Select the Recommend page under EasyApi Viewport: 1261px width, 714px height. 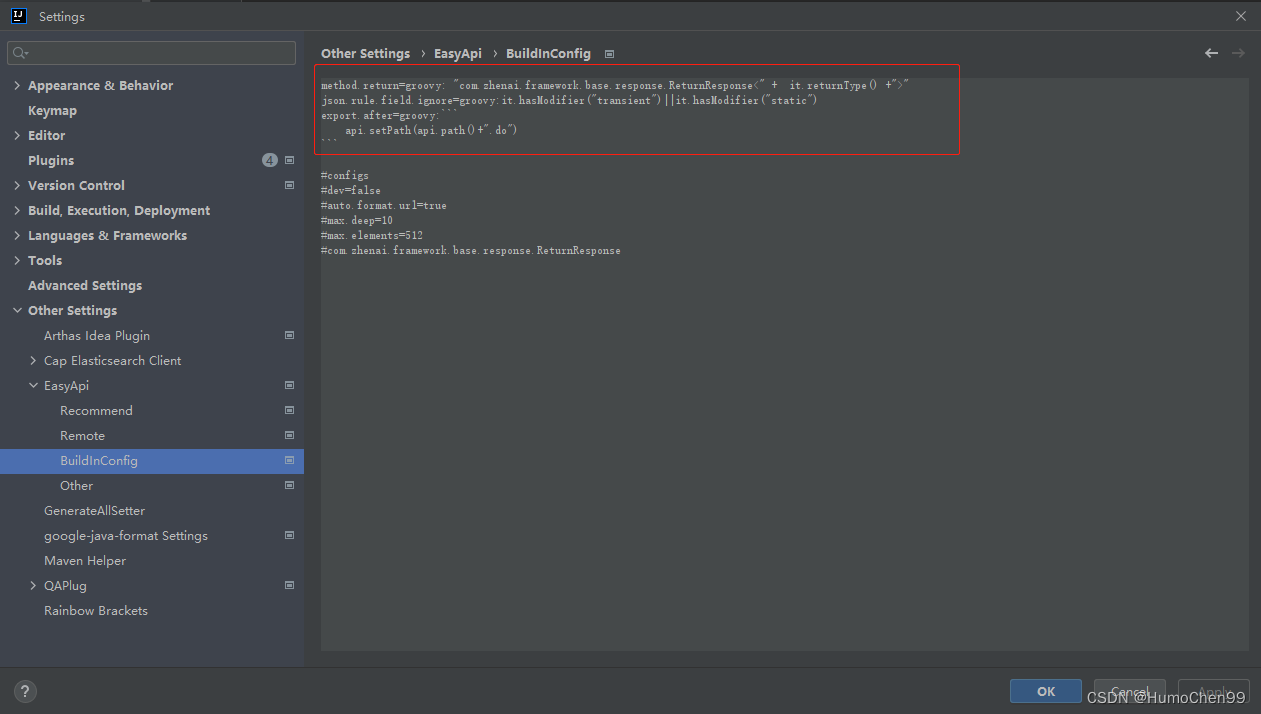coord(96,410)
